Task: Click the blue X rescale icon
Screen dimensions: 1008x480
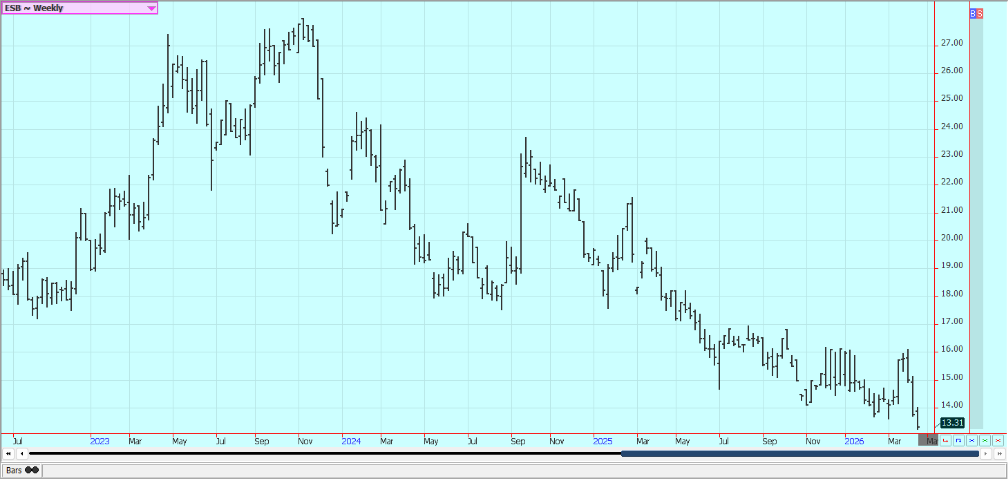Action: (x=971, y=440)
